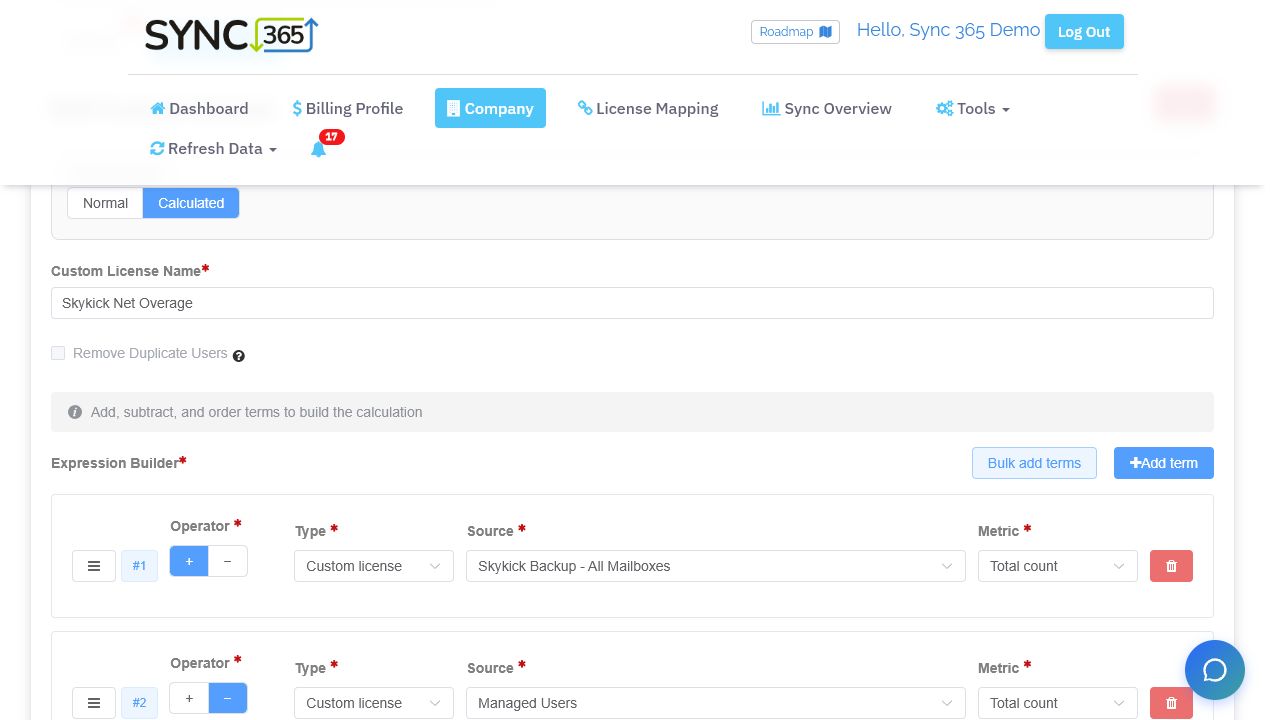The width and height of the screenshot is (1280, 720).
Task: Set term #2 operator to minus
Action: tap(228, 698)
